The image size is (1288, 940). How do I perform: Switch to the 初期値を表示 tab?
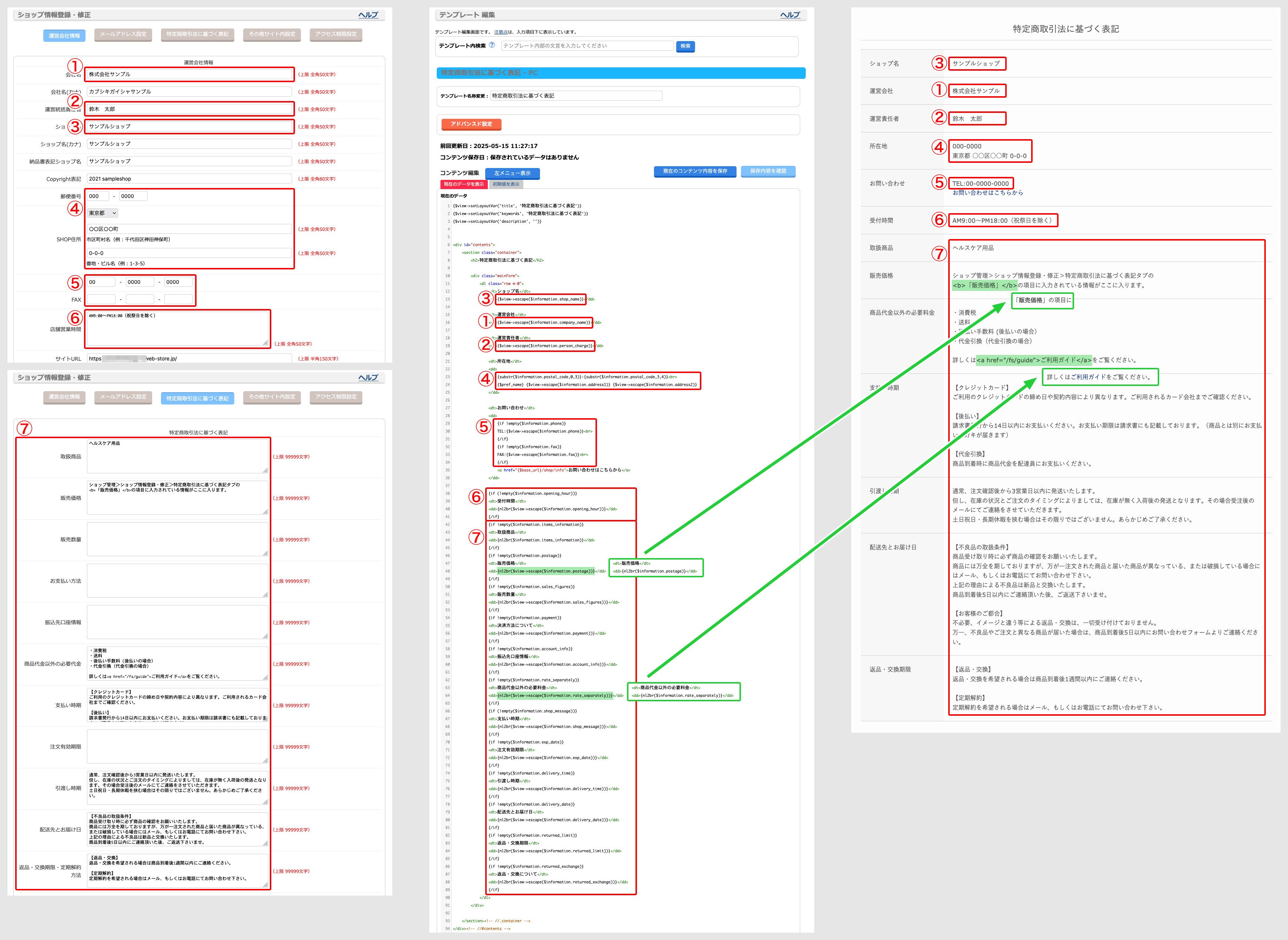[506, 184]
